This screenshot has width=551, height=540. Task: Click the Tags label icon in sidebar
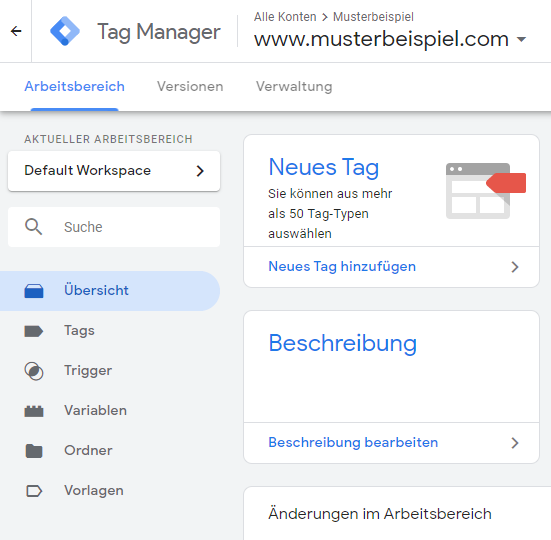(34, 331)
